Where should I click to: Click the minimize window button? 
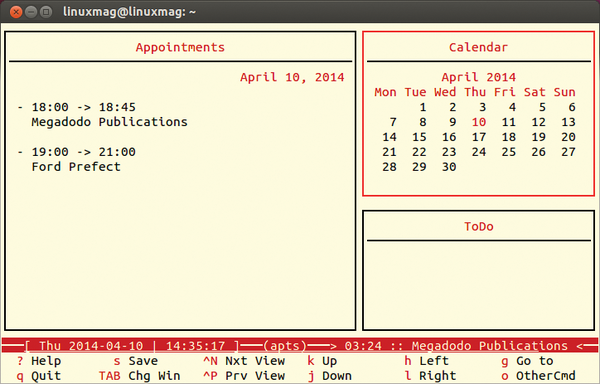coord(31,12)
